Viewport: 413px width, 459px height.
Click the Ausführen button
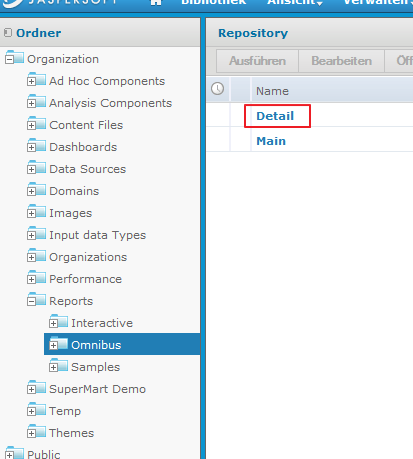click(x=257, y=61)
